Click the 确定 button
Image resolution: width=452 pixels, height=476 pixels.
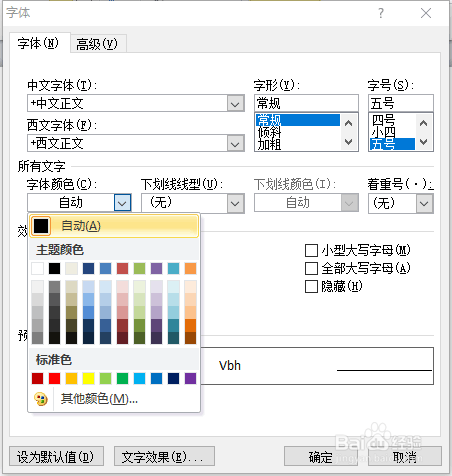tap(321, 456)
